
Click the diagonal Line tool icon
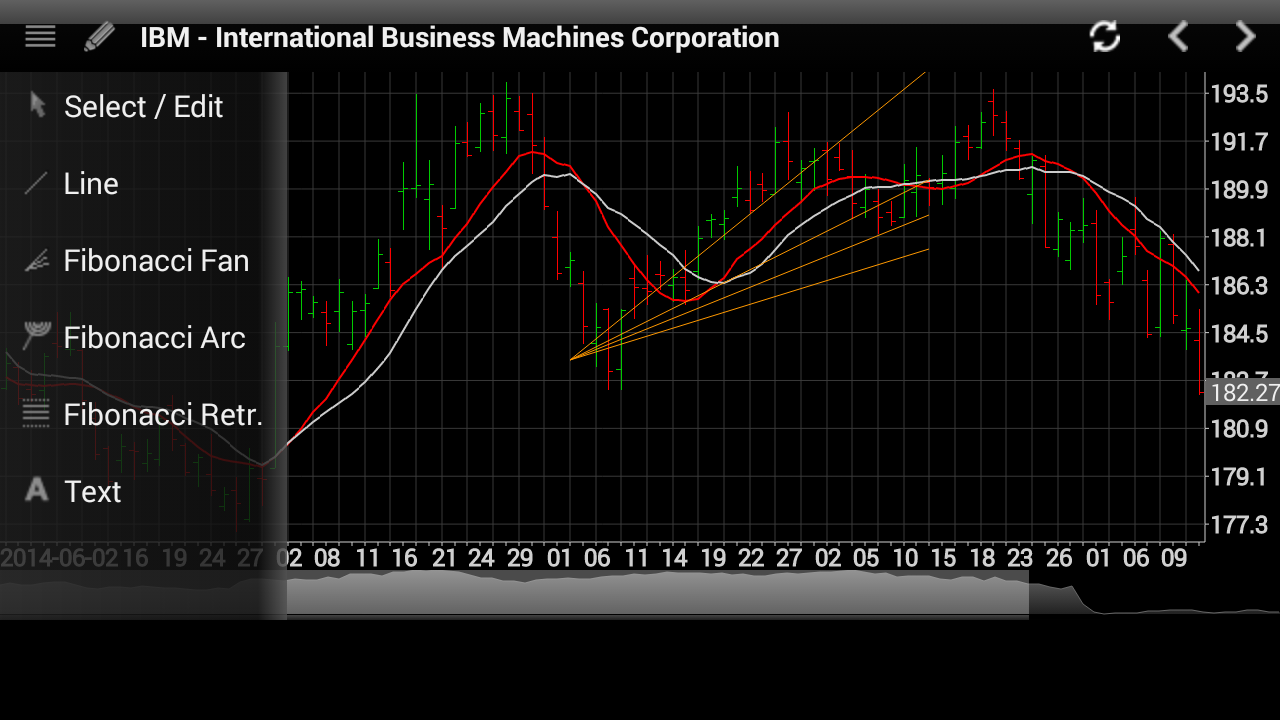(37, 184)
